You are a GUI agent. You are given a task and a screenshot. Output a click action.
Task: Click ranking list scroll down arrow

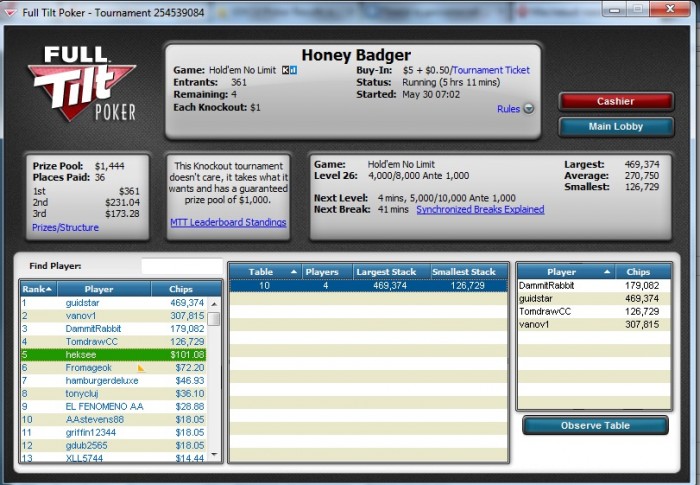pos(214,455)
